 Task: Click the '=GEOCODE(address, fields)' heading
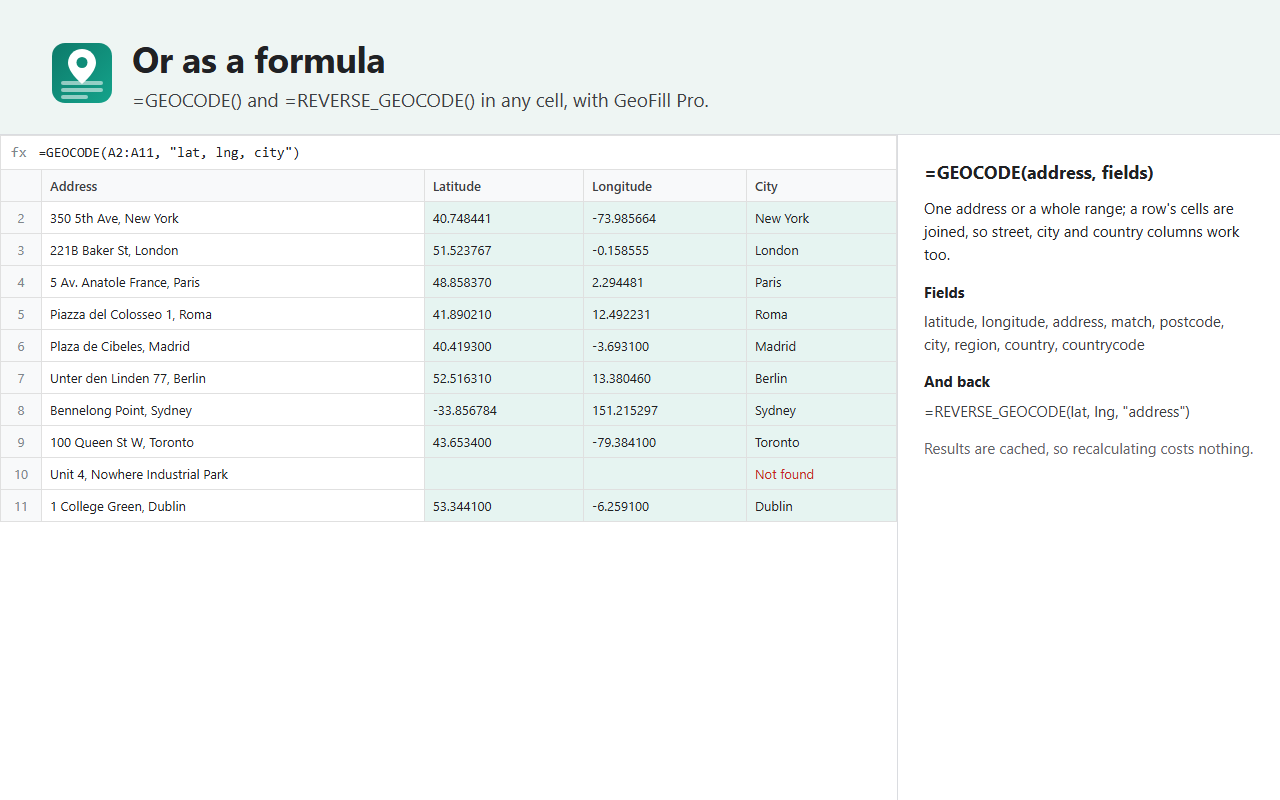tap(1039, 173)
